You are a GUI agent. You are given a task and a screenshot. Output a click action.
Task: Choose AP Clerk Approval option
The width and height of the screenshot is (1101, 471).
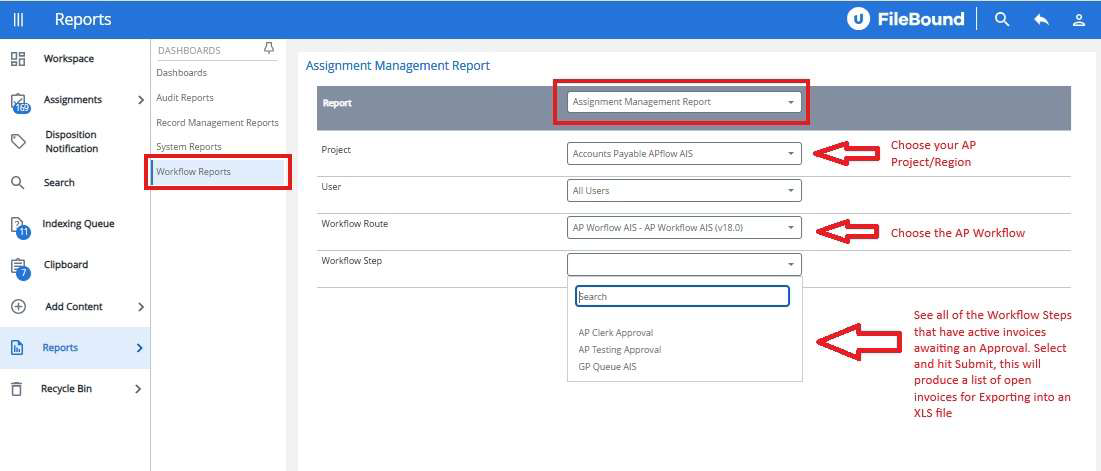tap(616, 333)
